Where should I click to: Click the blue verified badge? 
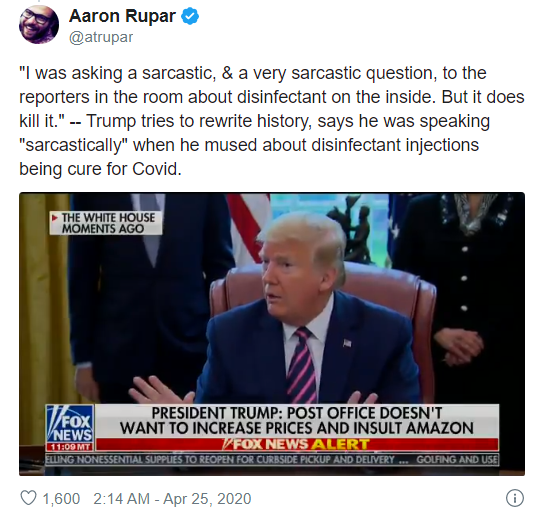coord(190,16)
